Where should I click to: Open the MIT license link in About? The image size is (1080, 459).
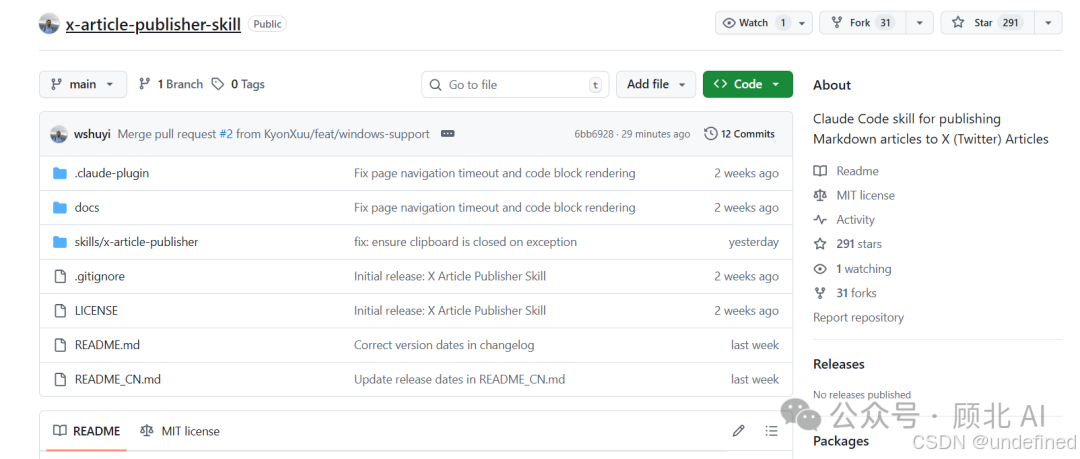click(866, 195)
